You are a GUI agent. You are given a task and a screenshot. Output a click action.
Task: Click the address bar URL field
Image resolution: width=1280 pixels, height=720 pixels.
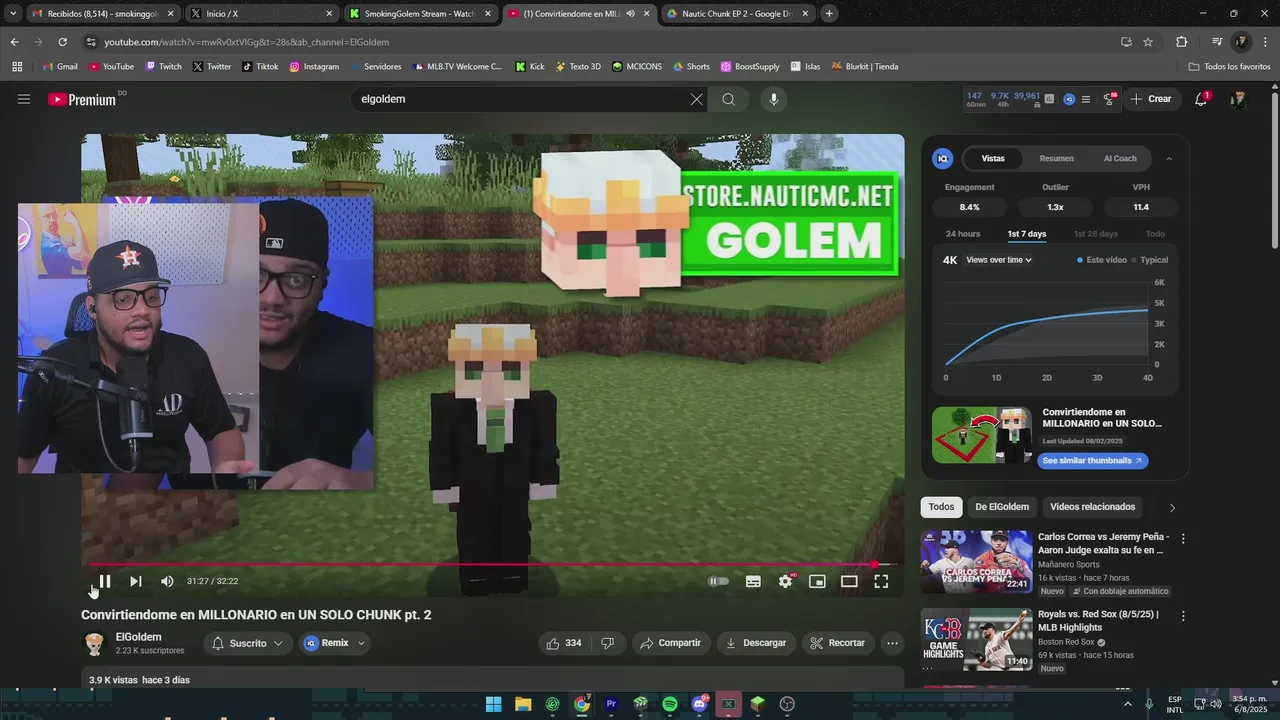coord(600,42)
